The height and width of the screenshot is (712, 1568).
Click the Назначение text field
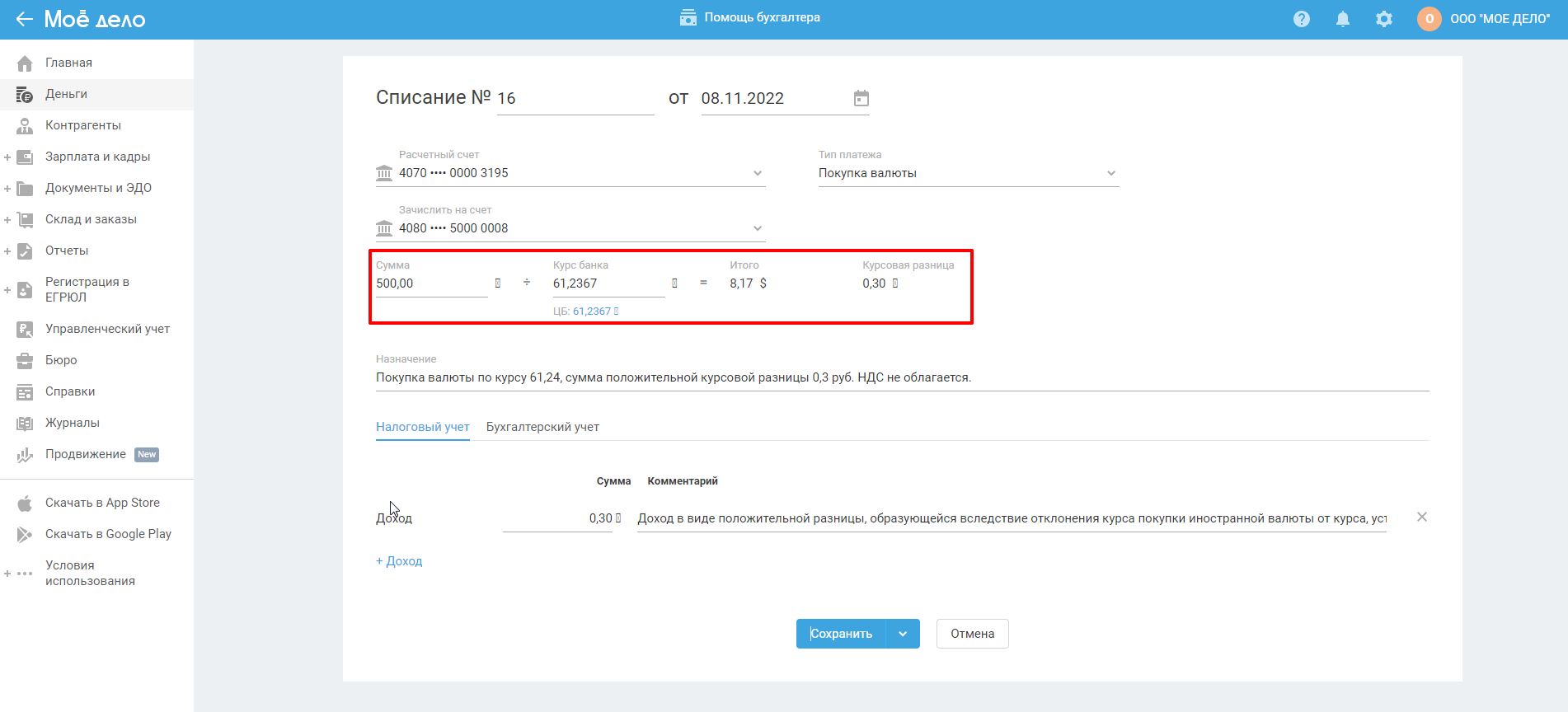(903, 377)
